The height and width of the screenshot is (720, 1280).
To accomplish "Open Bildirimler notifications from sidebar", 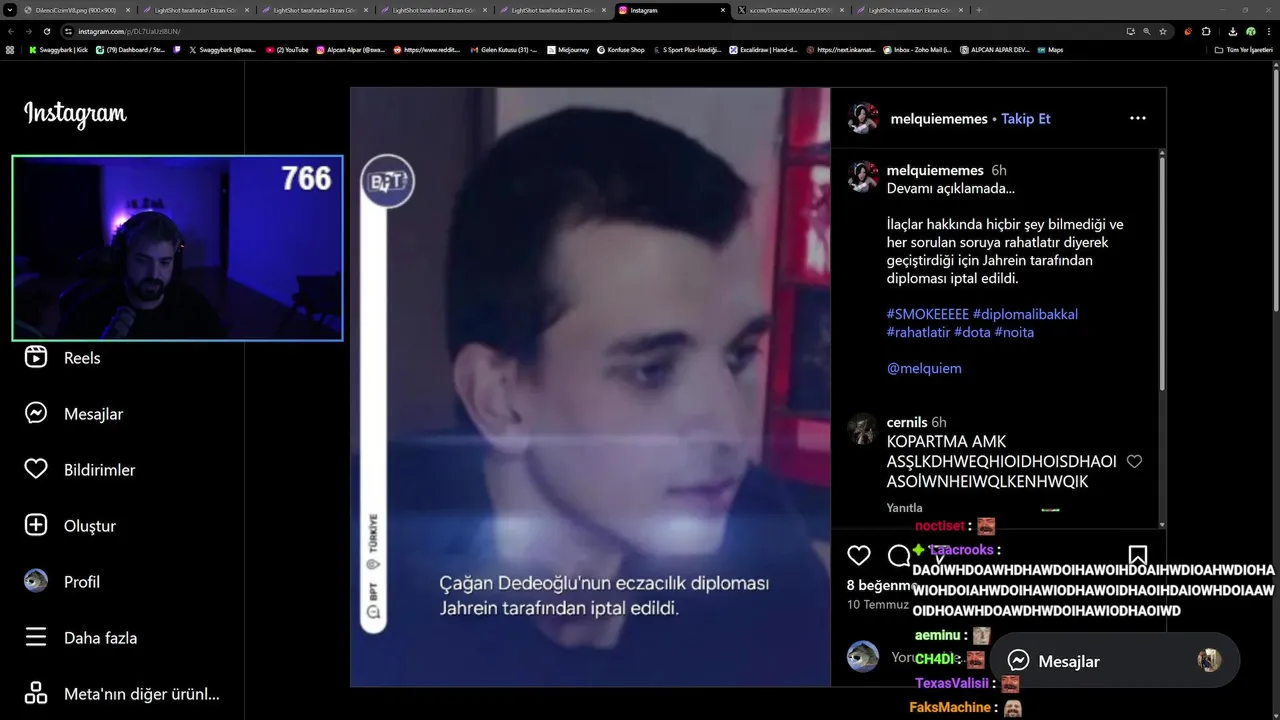I will [x=80, y=469].
